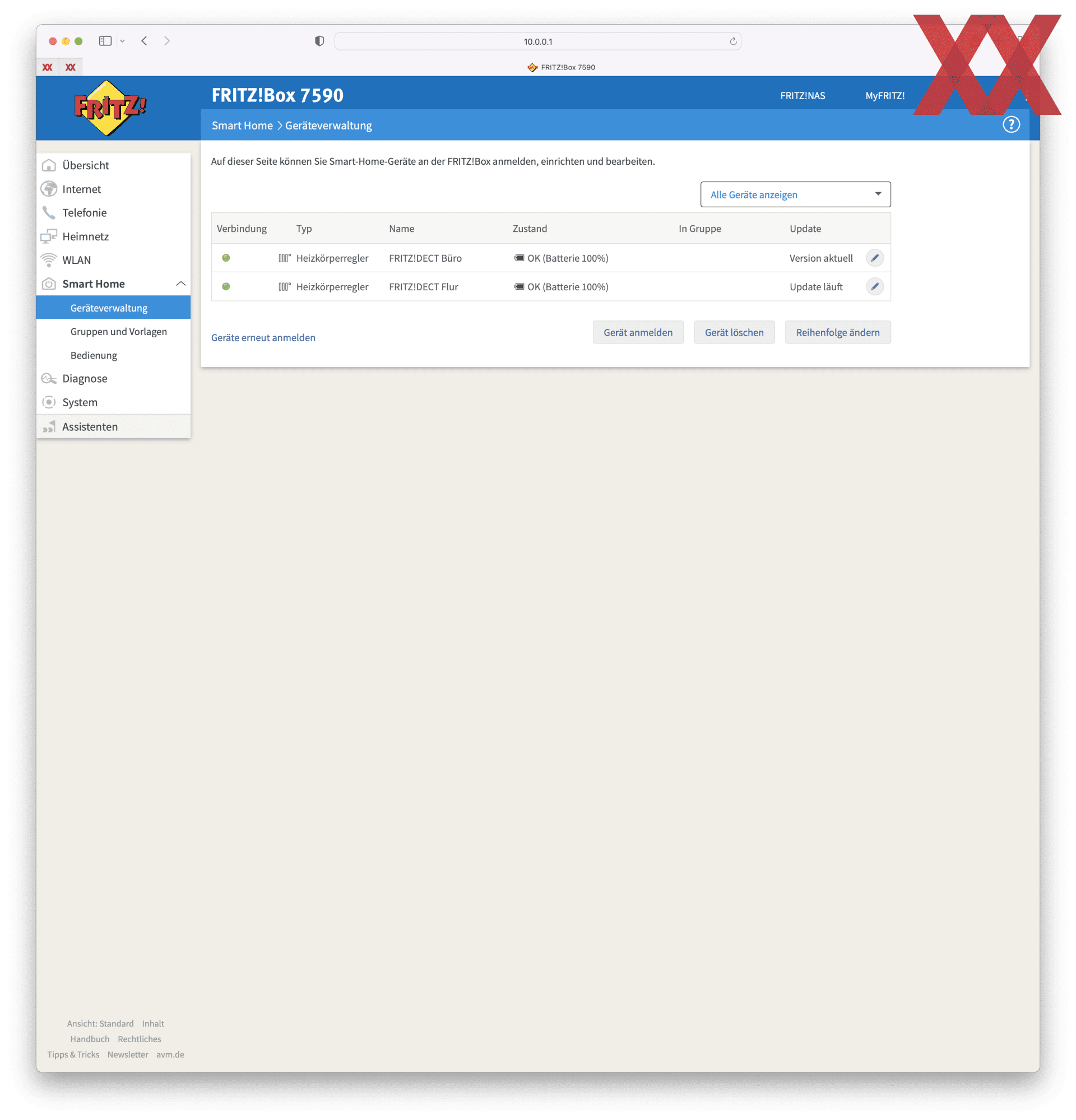
Task: Open the help question mark icon
Action: point(1011,124)
